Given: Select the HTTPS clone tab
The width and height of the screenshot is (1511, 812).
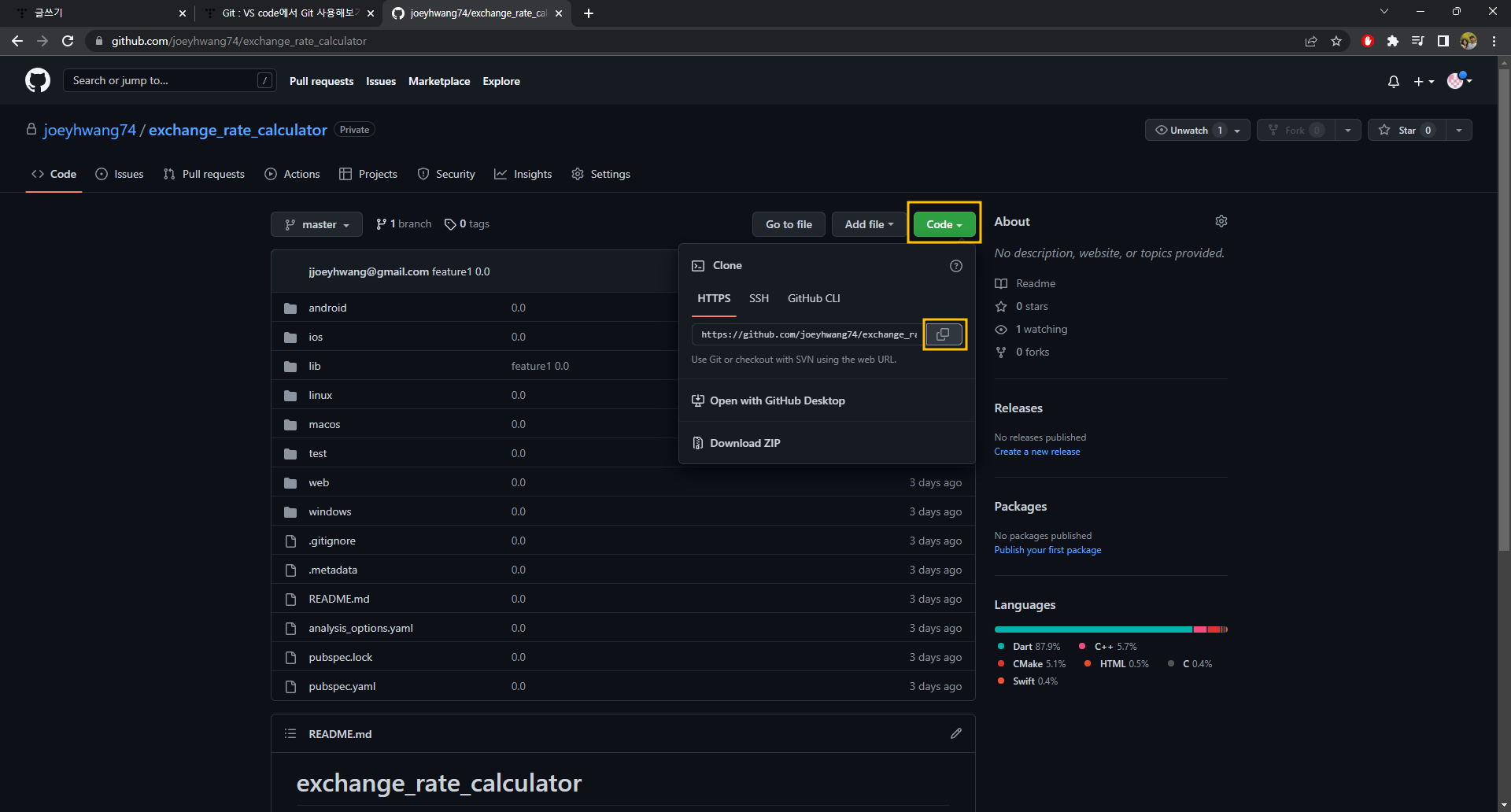Looking at the screenshot, I should tap(714, 298).
